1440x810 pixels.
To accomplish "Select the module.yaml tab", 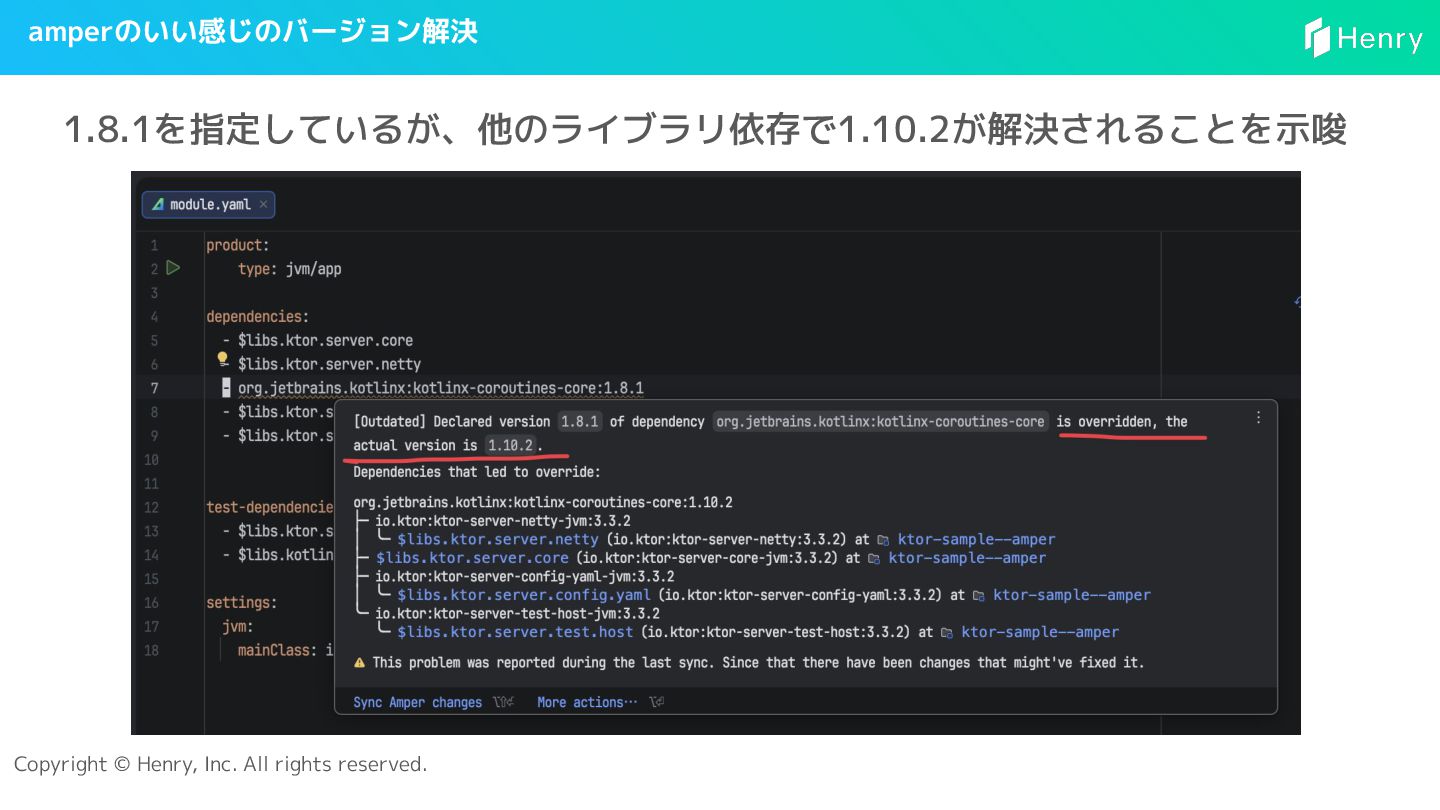I will [209, 205].
